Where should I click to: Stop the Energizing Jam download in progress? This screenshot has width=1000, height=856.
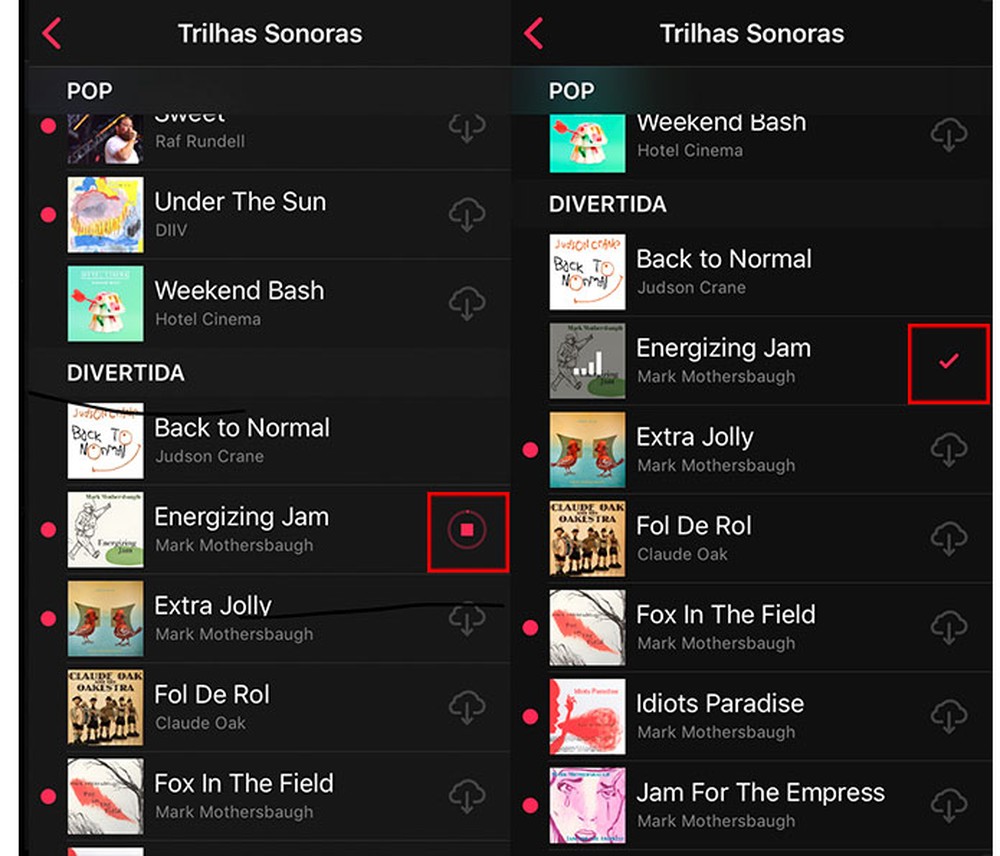coord(467,530)
